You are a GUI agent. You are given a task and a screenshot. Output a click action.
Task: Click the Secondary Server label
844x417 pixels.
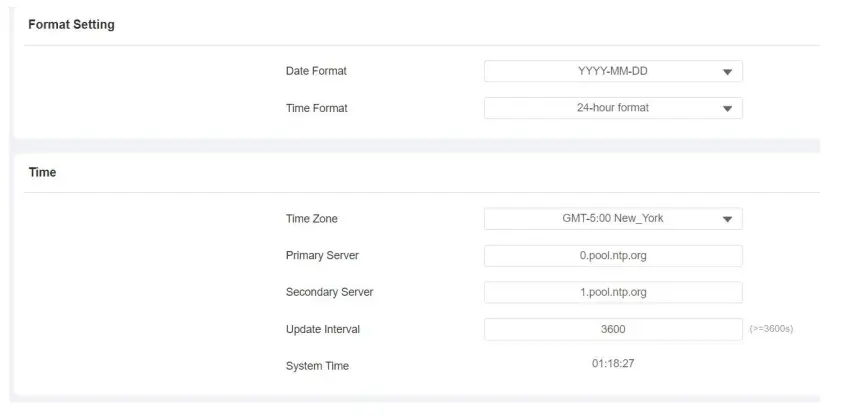329,292
